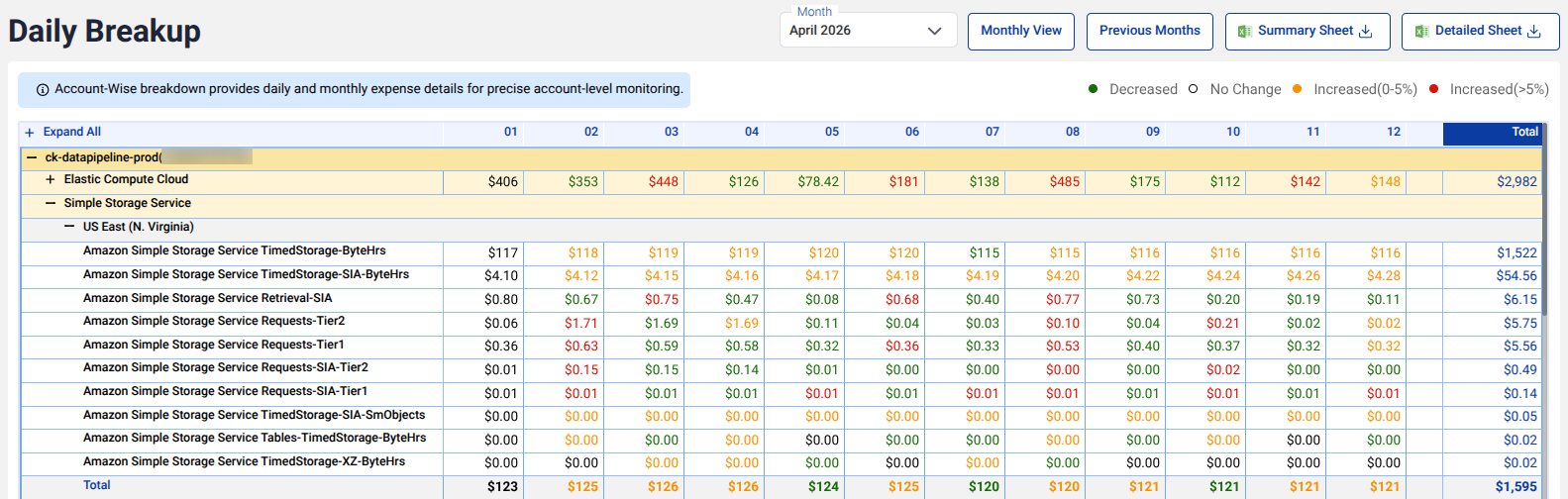Click the download icon on Detailed Sheet
Screen dimensions: 1568x499
[x=1534, y=32]
